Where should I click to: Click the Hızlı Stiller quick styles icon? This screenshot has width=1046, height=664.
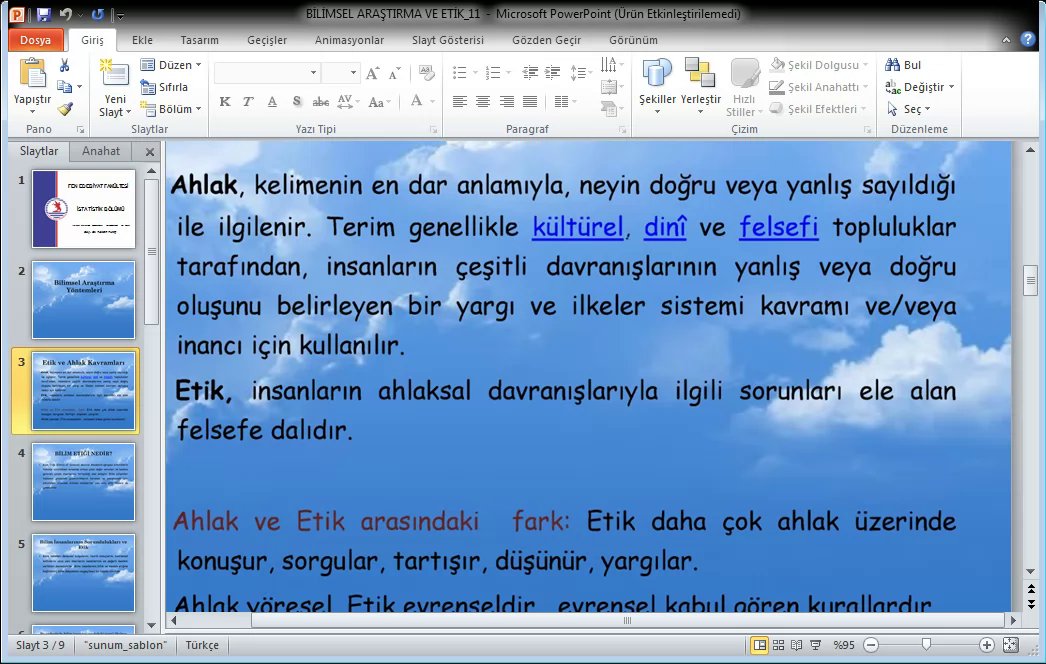pyautogui.click(x=744, y=73)
